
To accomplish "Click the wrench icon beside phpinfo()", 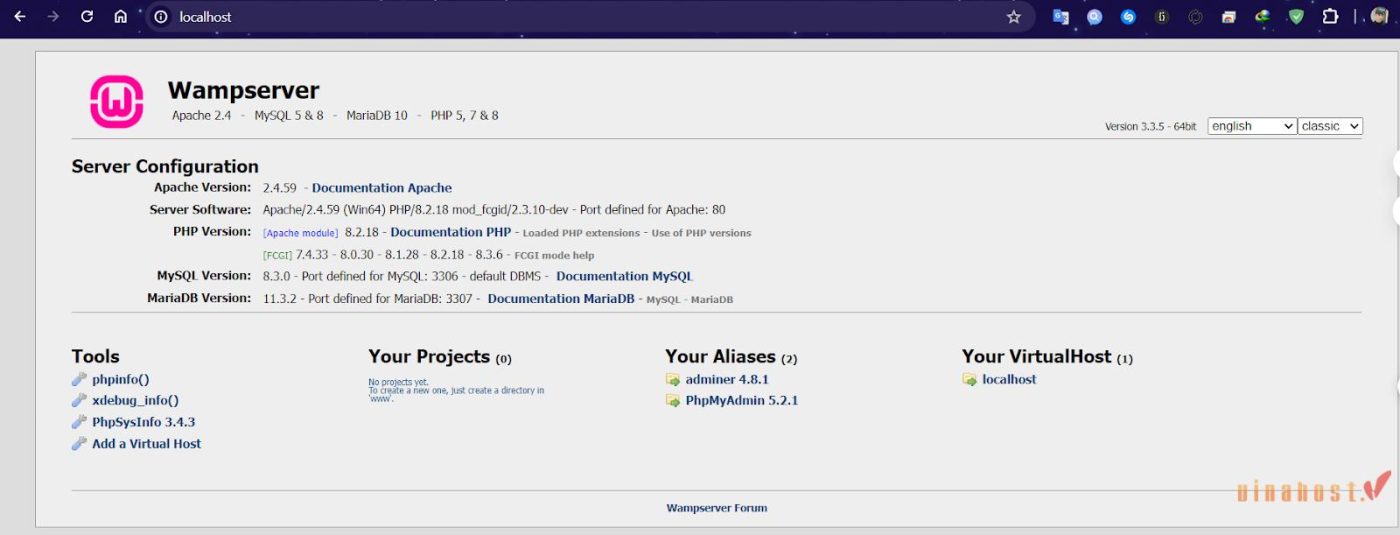I will [79, 380].
